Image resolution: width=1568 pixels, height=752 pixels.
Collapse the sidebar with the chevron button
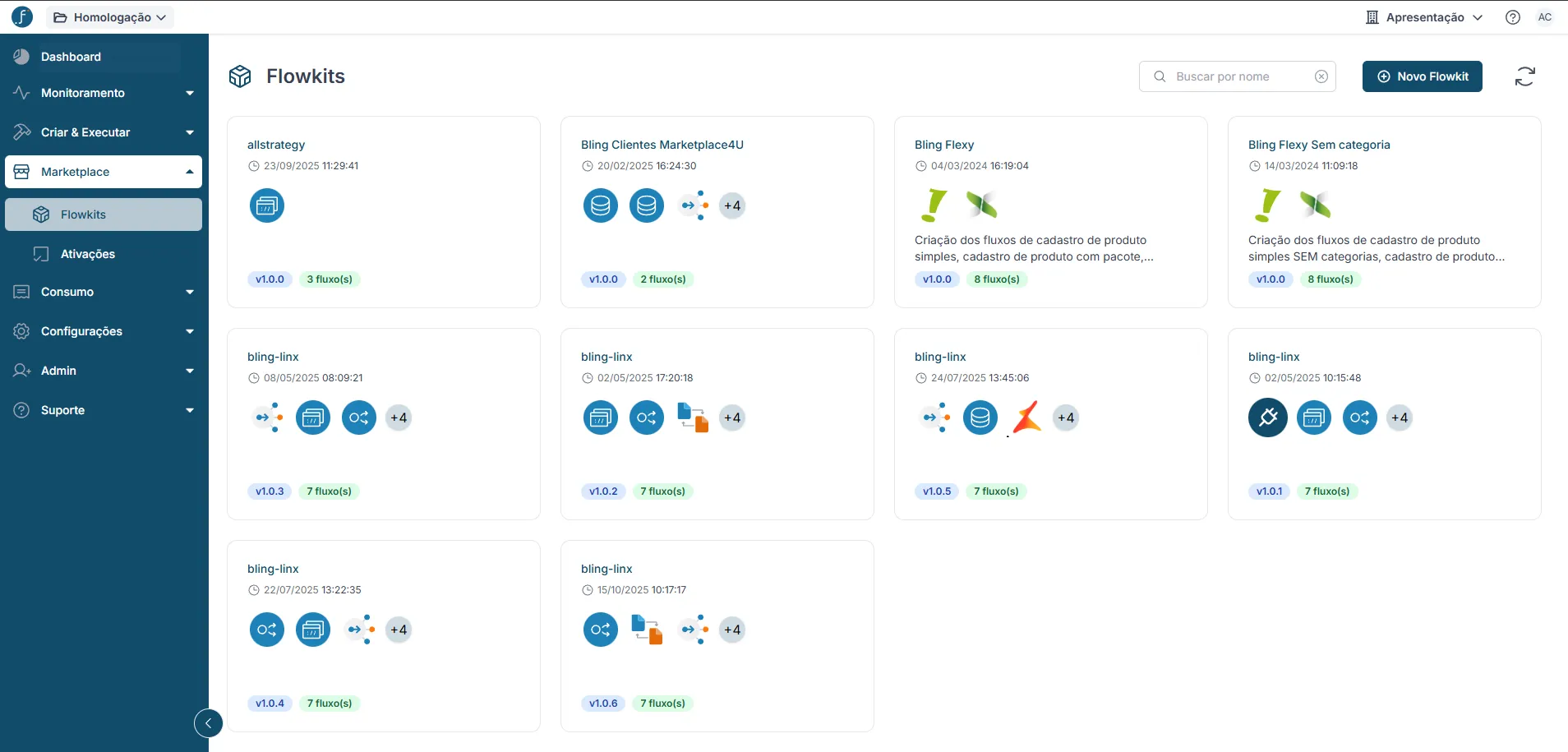click(209, 723)
